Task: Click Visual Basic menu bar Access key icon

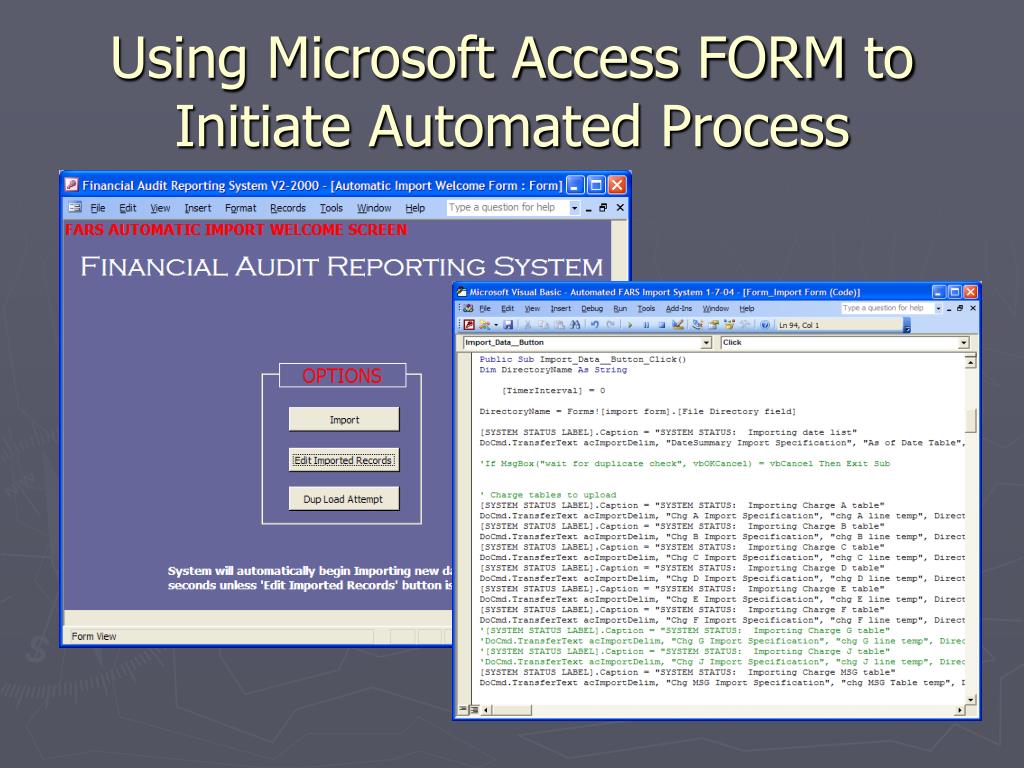Action: pos(468,308)
